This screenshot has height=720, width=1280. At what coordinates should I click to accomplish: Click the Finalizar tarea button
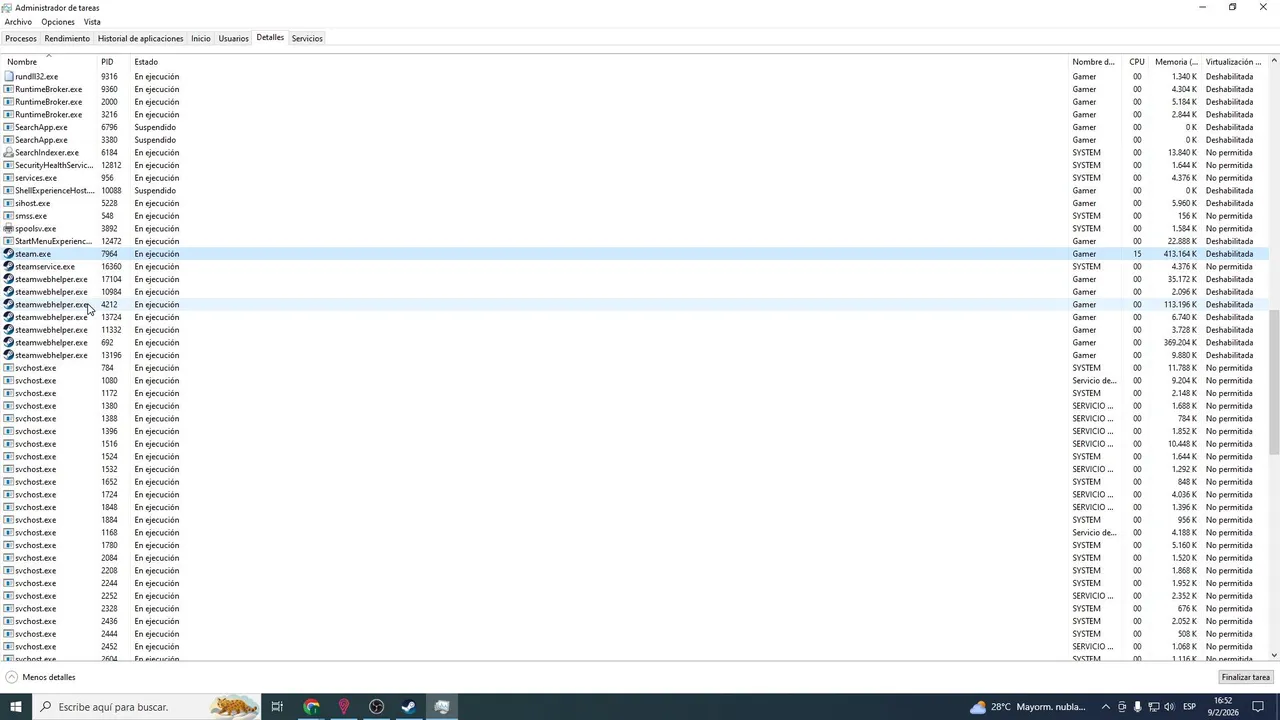[x=1245, y=677]
